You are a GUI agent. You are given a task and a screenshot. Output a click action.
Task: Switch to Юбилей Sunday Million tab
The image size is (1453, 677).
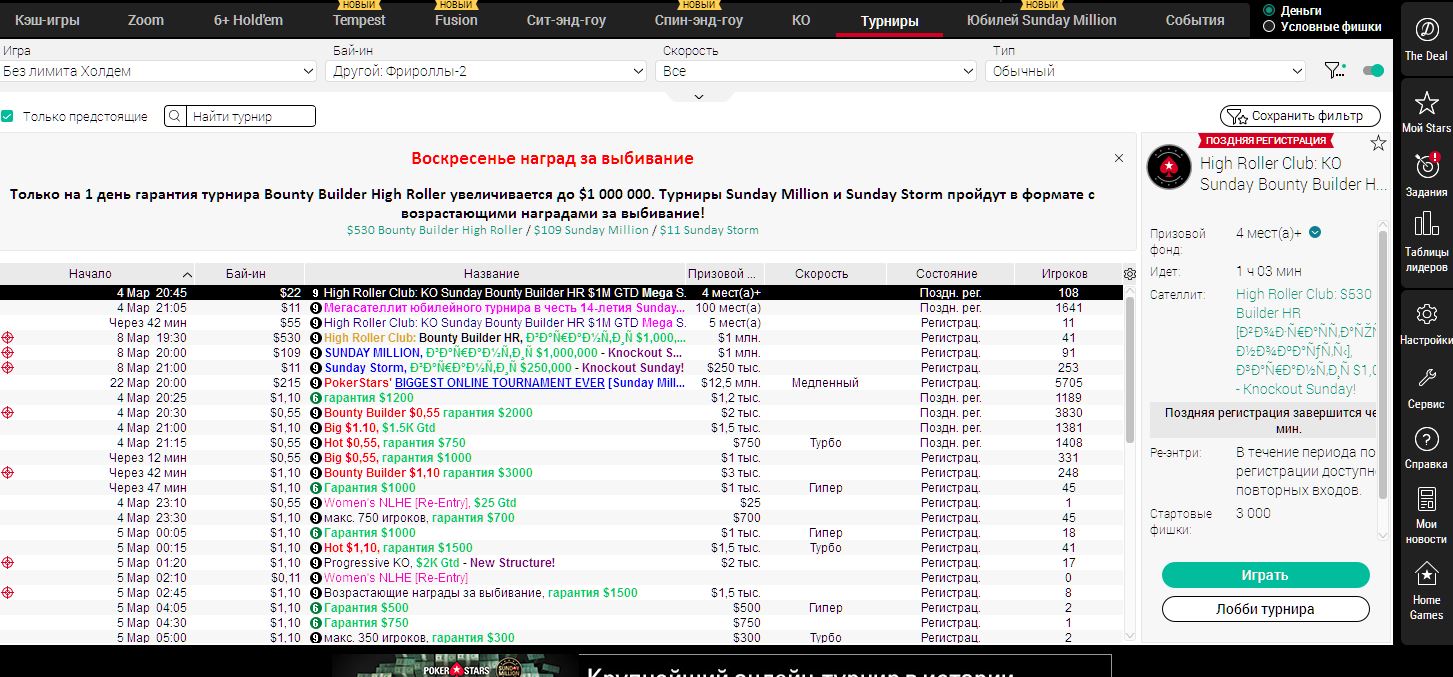[x=1042, y=20]
